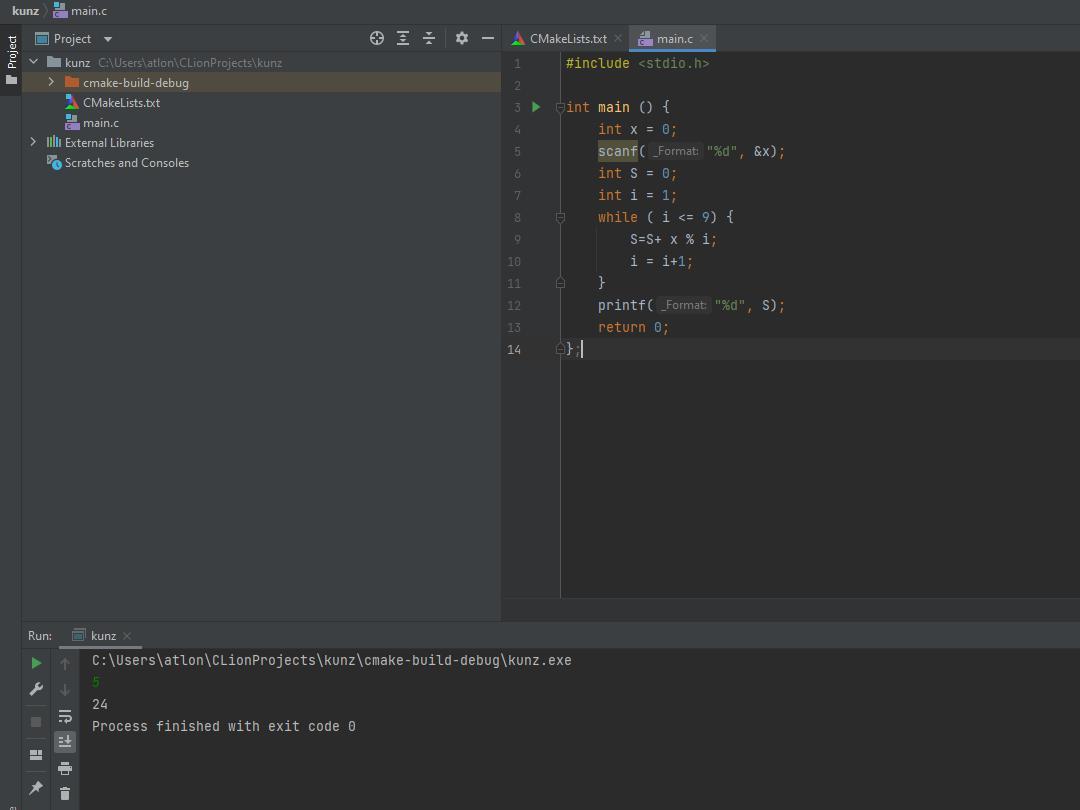
Task: Open the Project view dropdown
Action: pyautogui.click(x=108, y=39)
